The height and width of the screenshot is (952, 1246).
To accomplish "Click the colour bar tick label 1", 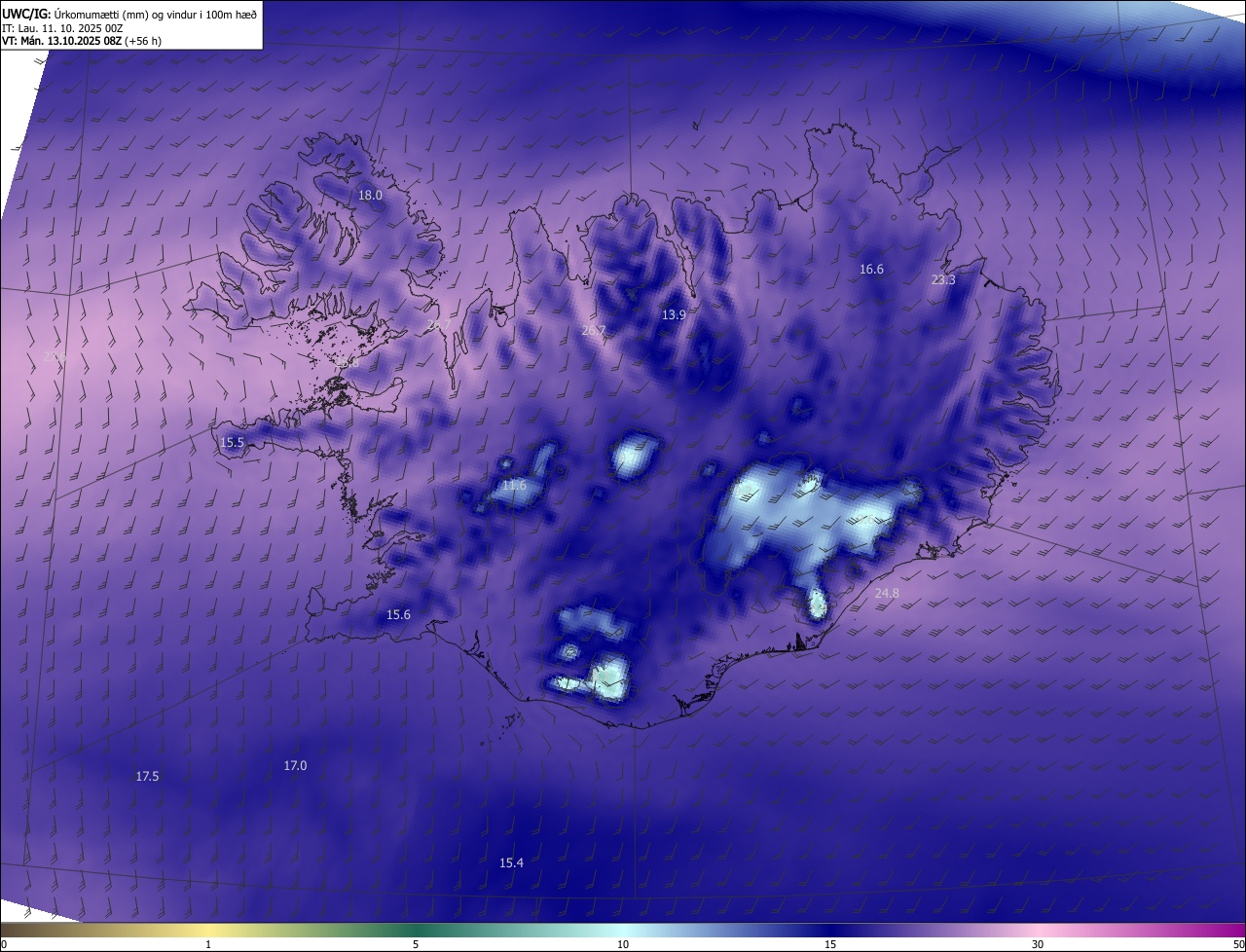I will (208, 944).
